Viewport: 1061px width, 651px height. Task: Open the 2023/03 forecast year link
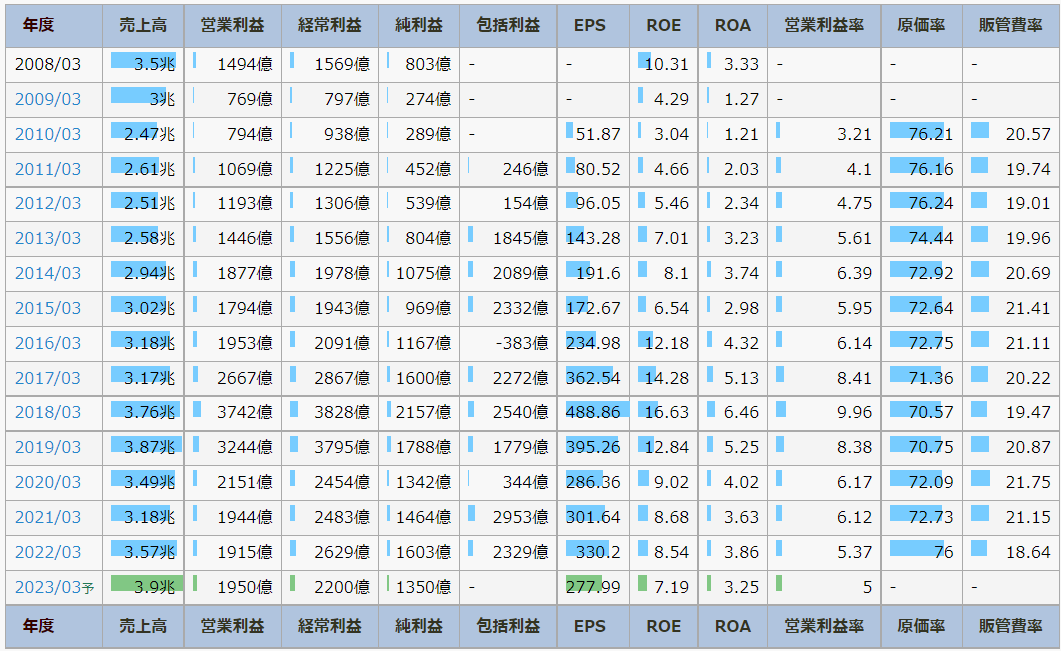[54, 587]
